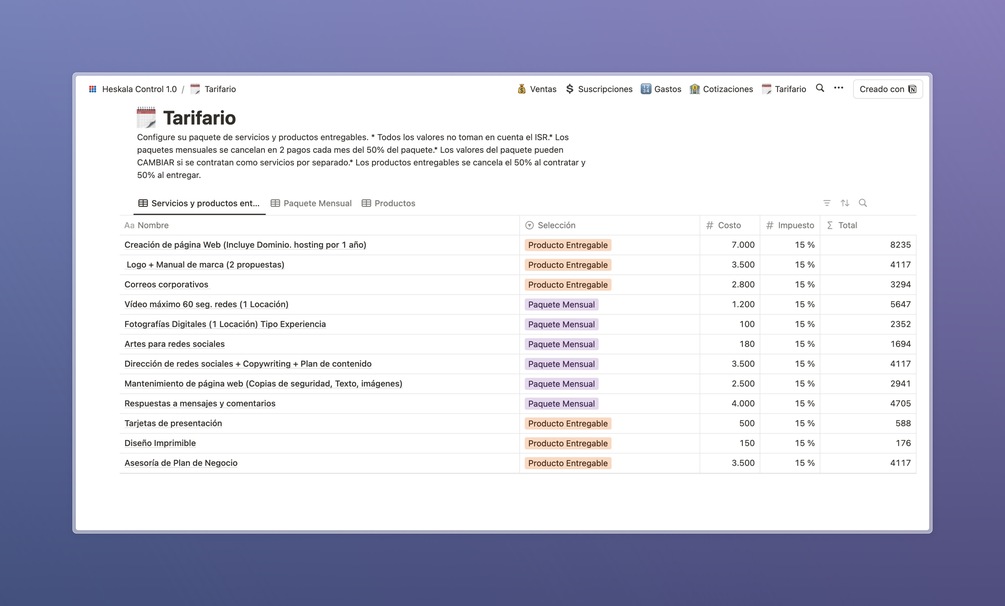This screenshot has width=1005, height=606.
Task: Click the Notion logo in Creado con button
Action: pyautogui.click(x=912, y=89)
